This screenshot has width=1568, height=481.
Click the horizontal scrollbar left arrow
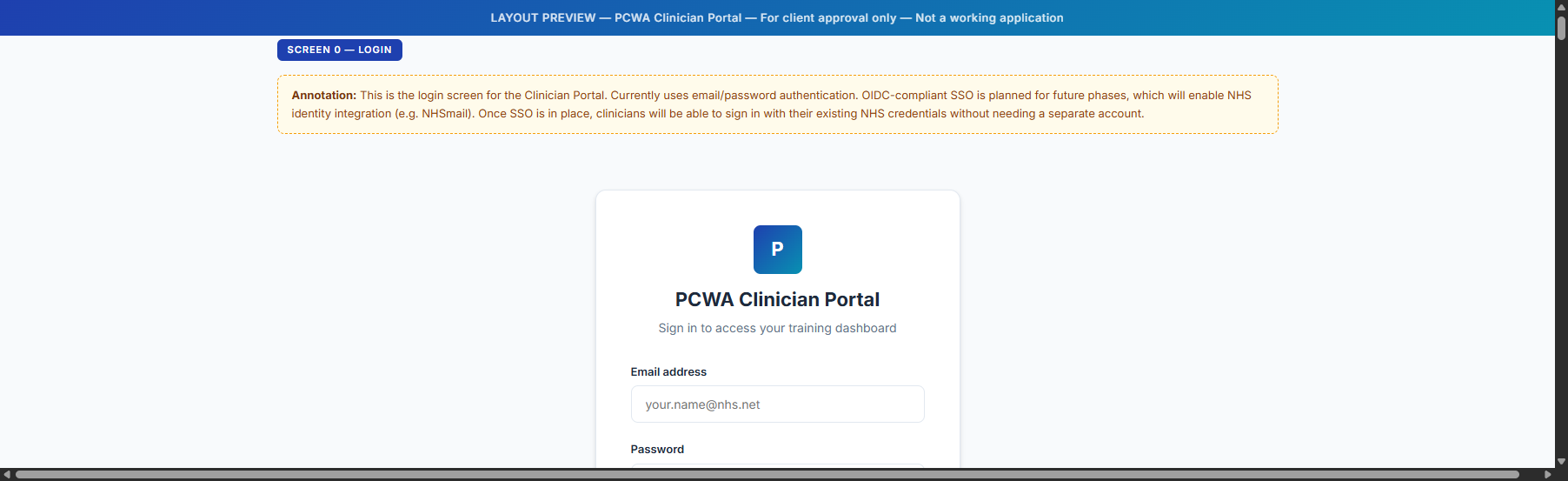[7, 475]
